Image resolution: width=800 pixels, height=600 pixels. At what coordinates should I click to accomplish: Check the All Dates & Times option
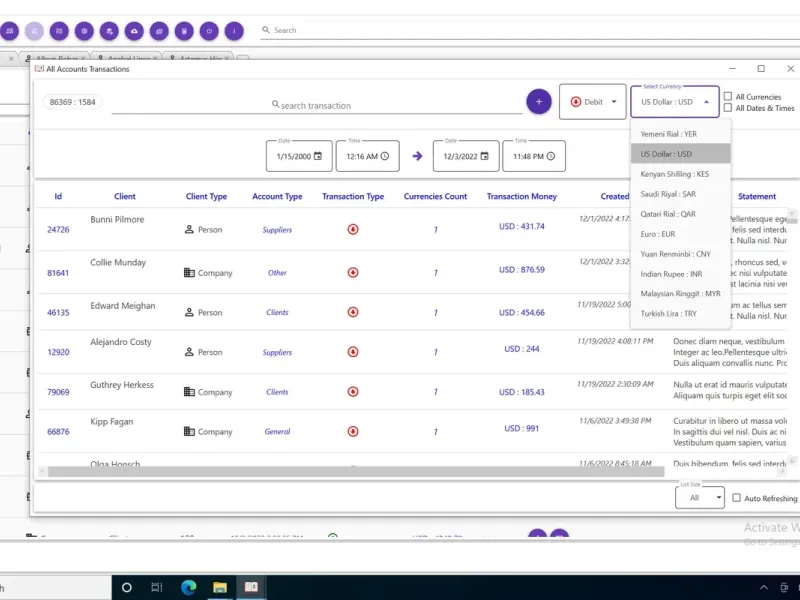(x=728, y=108)
